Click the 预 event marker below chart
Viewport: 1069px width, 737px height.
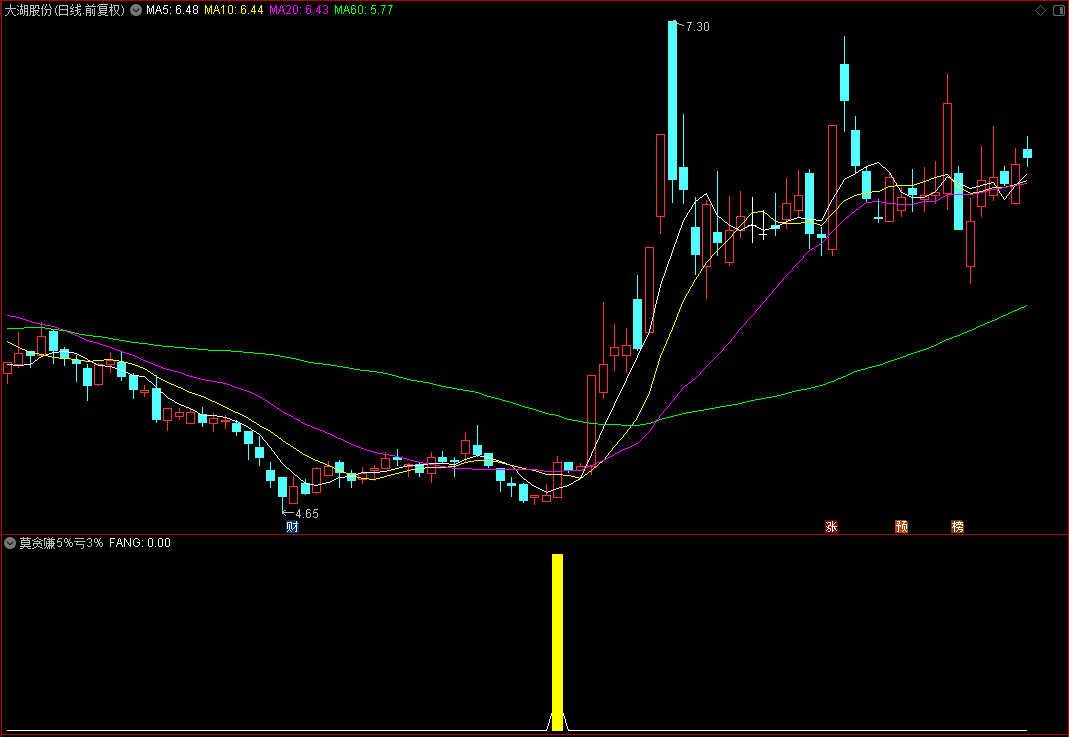[x=901, y=526]
